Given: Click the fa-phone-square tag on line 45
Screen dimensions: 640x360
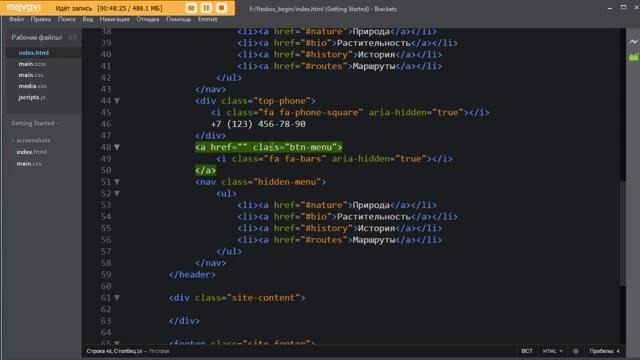Looking at the screenshot, I should pyautogui.click(x=350, y=113).
